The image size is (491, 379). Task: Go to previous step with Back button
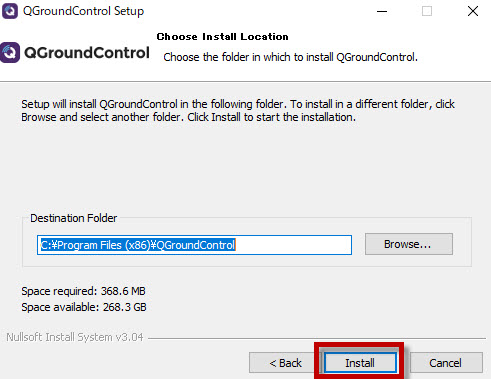point(285,363)
